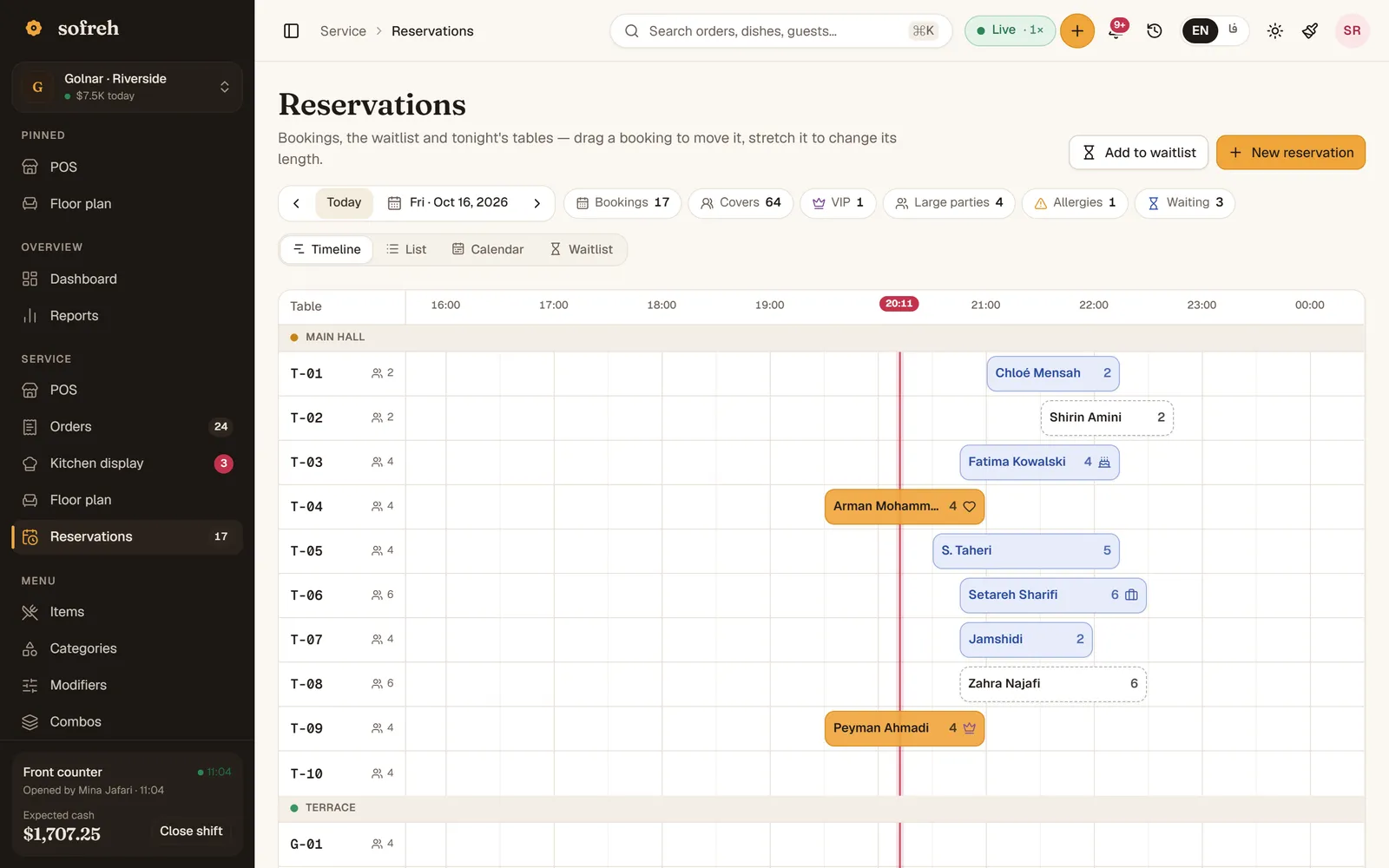The width and height of the screenshot is (1389, 868).
Task: Open Orders in sidebar
Action: [x=127, y=427]
